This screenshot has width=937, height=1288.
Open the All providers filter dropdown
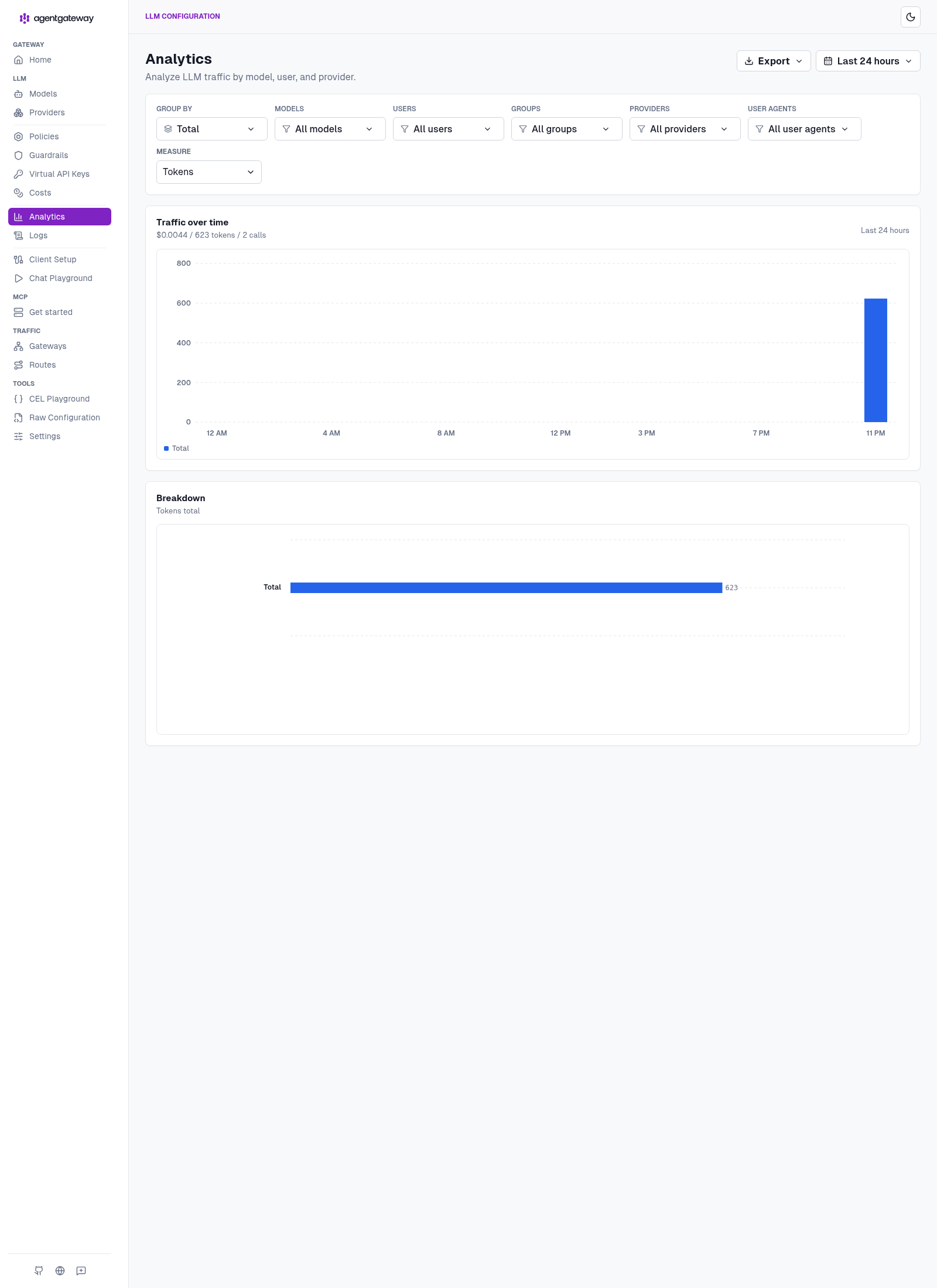point(685,129)
